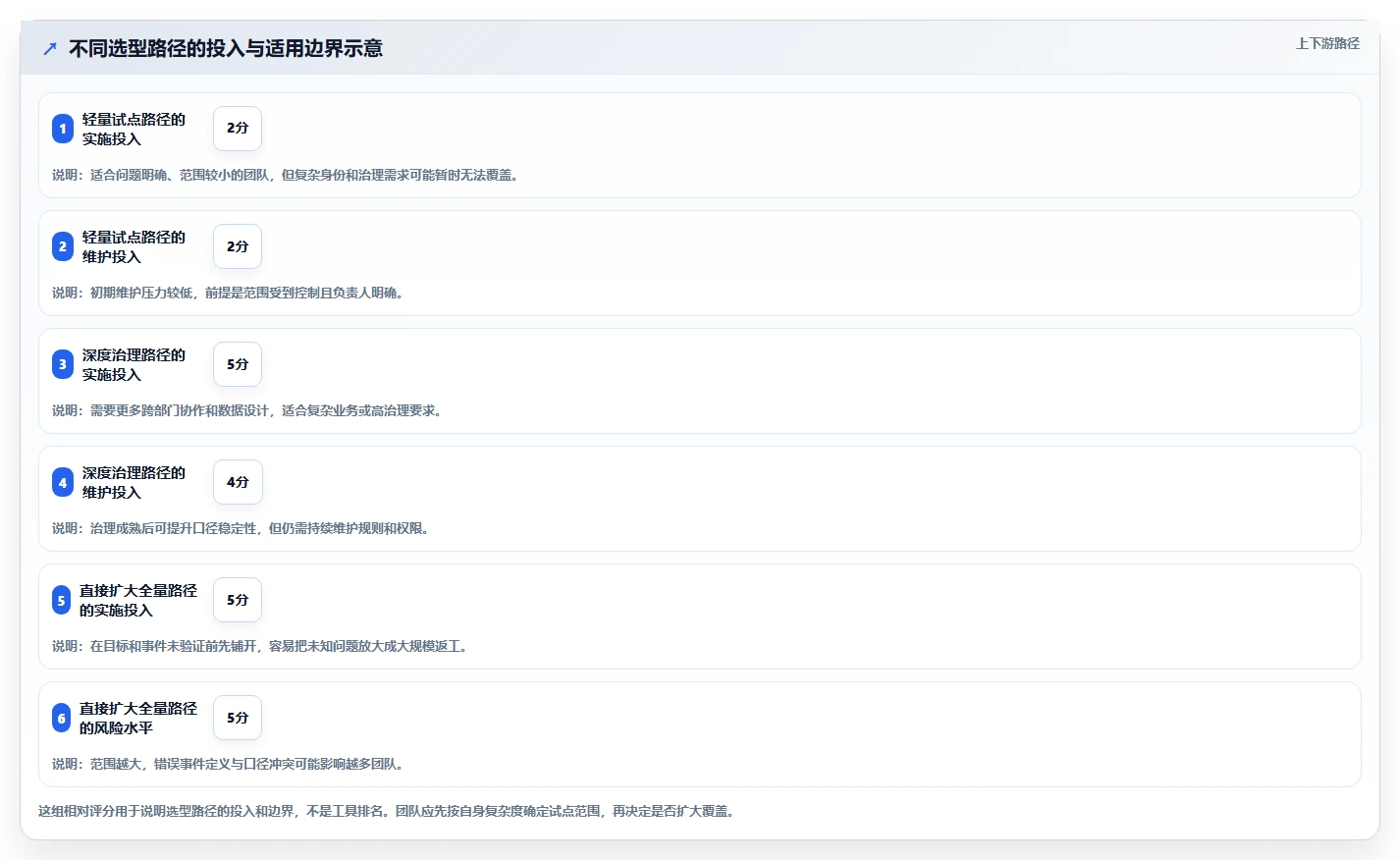Screen dimensions: 1400x860
Task: Click the note starting 说明：范围越大
Action: [x=230, y=764]
